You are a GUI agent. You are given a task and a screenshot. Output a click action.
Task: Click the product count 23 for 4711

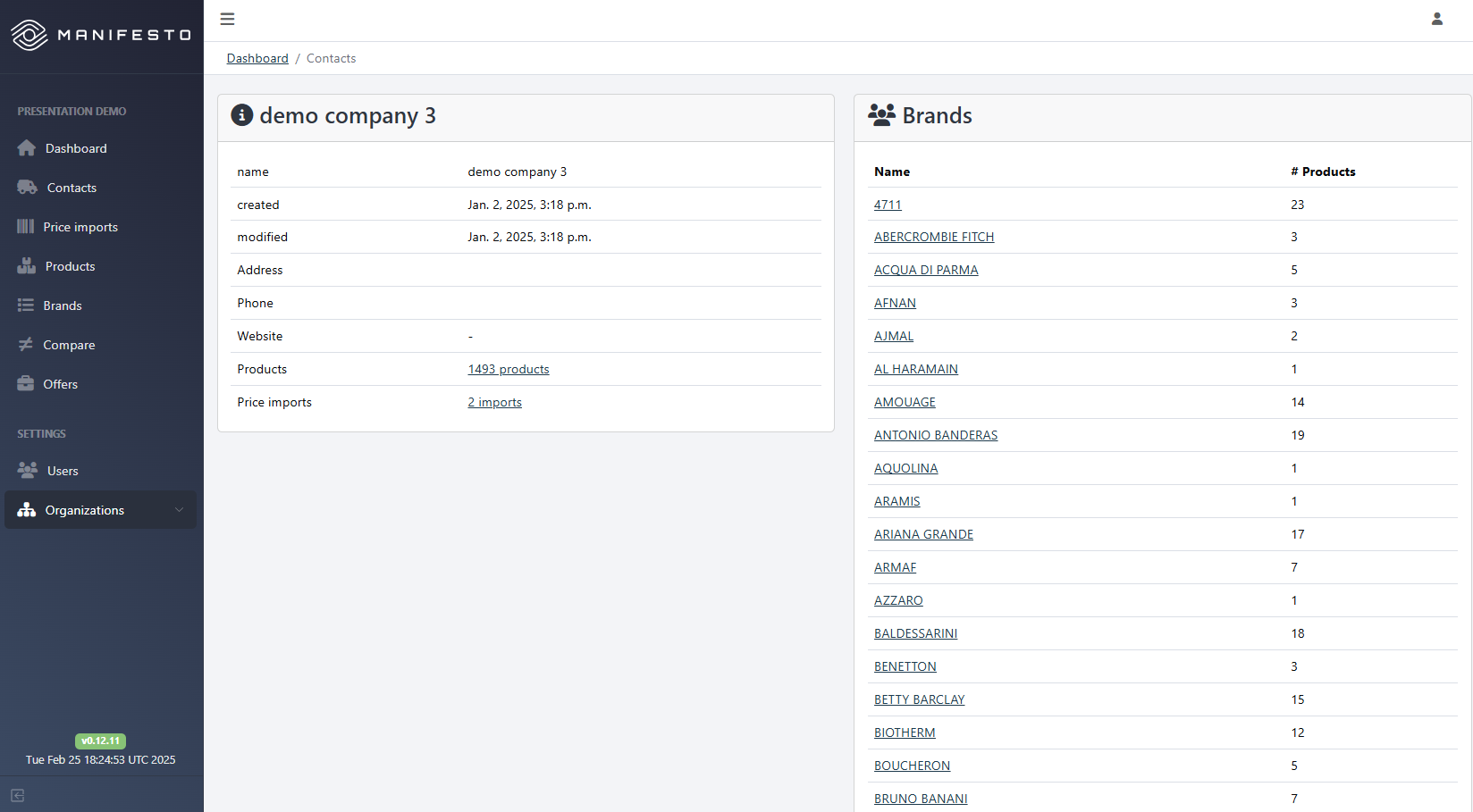click(x=1298, y=205)
